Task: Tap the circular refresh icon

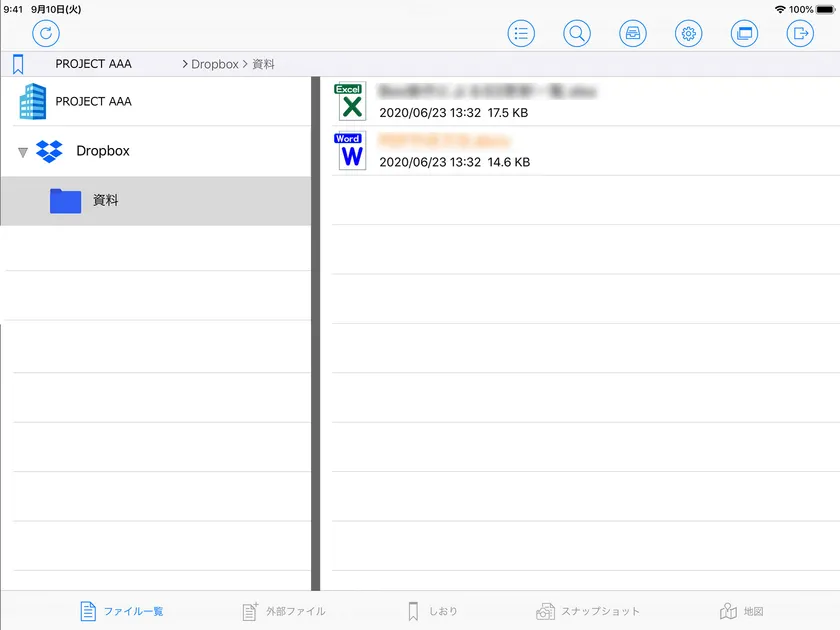Action: point(46,33)
